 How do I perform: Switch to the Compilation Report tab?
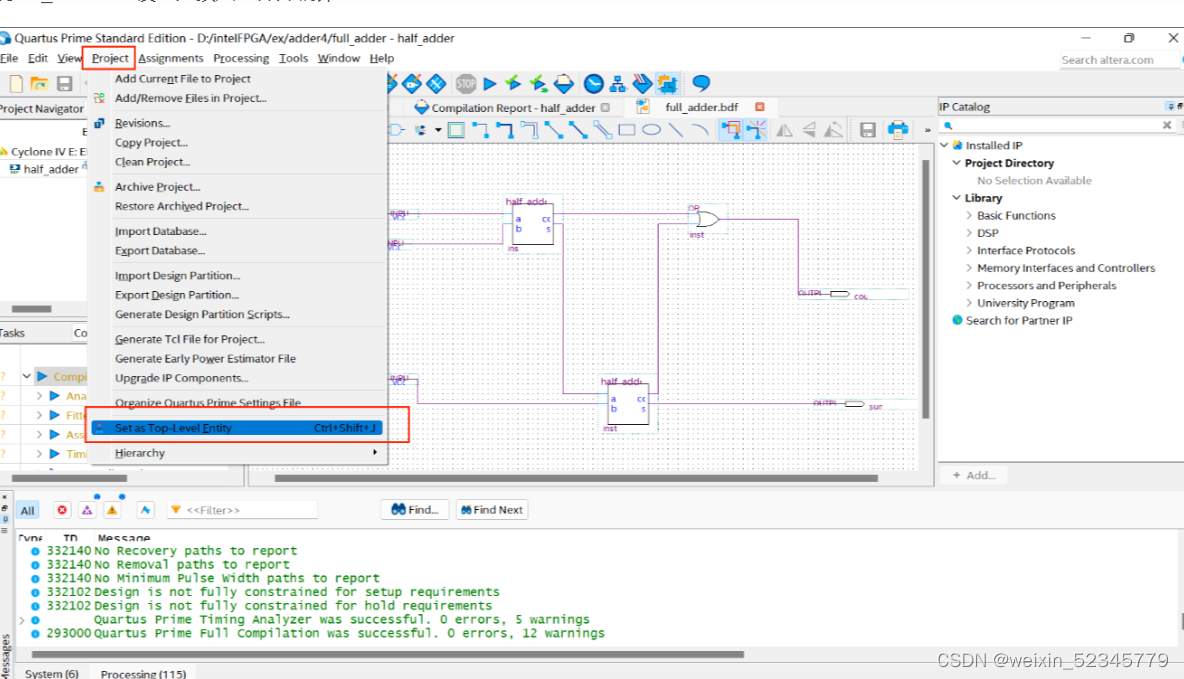(x=513, y=108)
